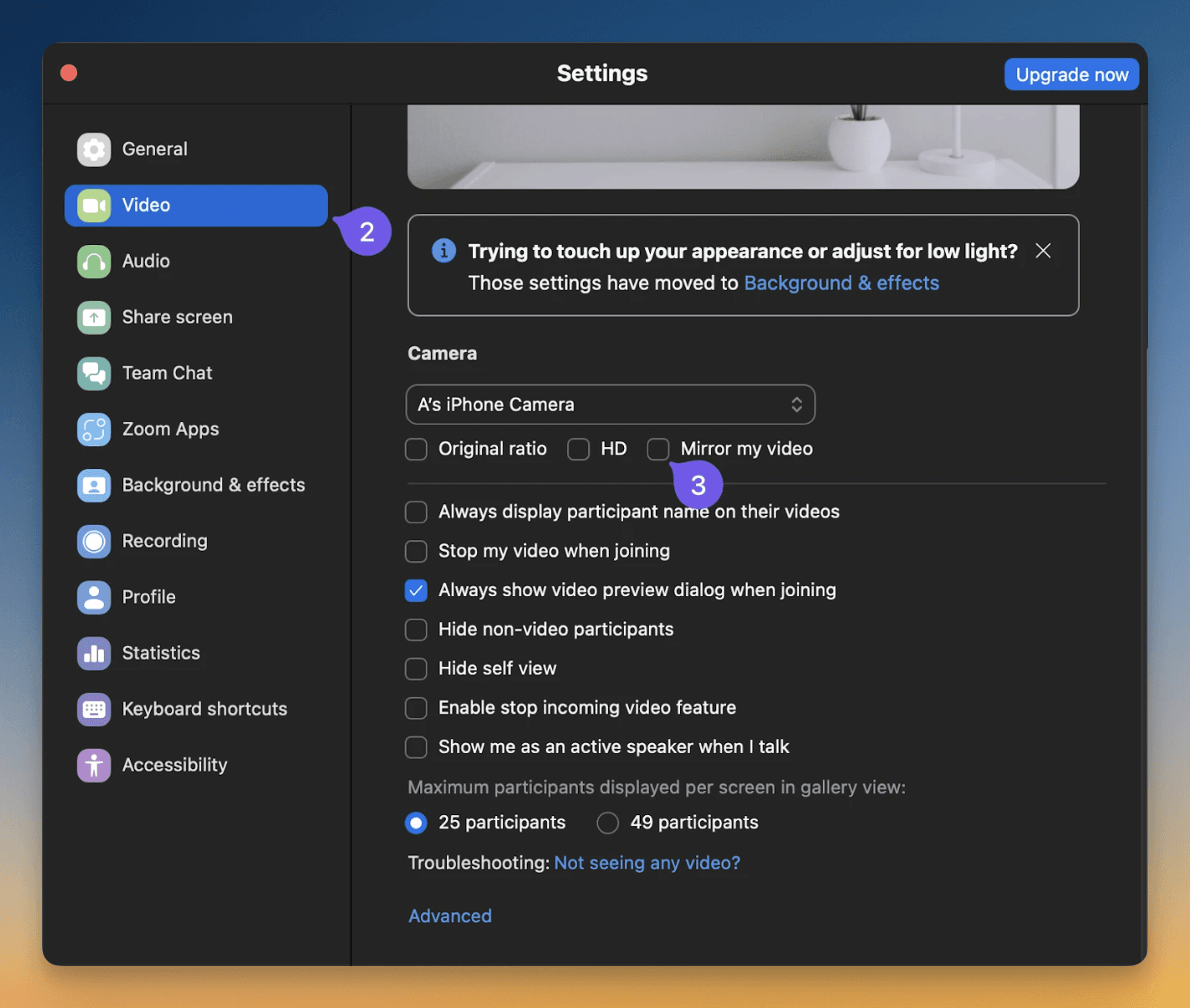Open the Statistics bar chart icon

94,653
